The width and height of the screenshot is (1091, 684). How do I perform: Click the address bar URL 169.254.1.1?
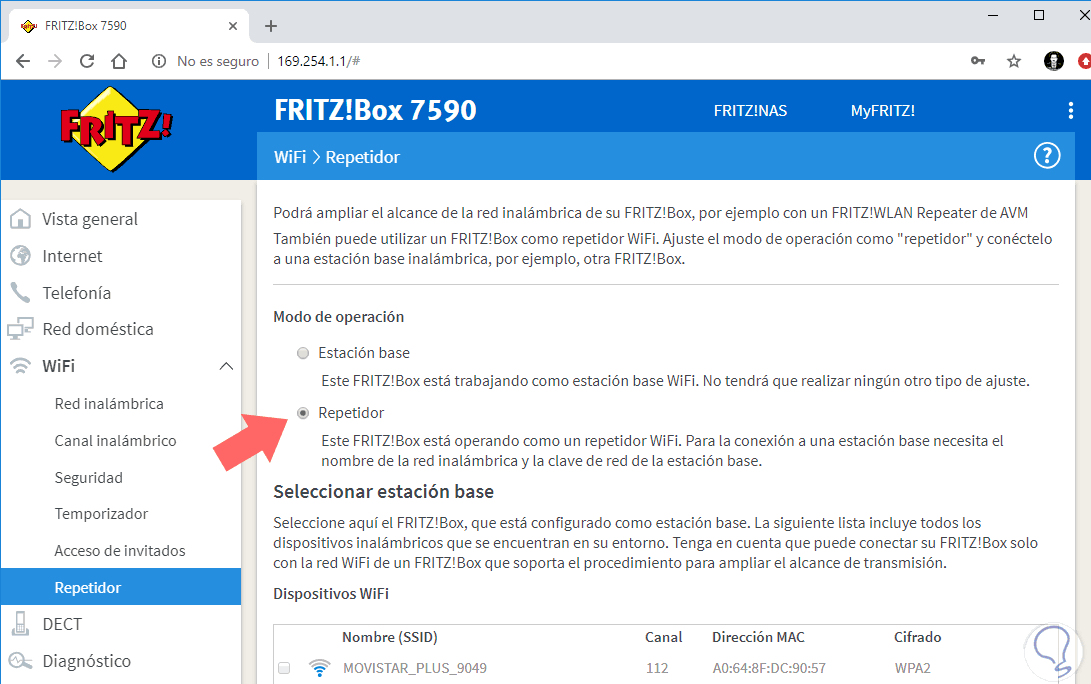tap(319, 61)
